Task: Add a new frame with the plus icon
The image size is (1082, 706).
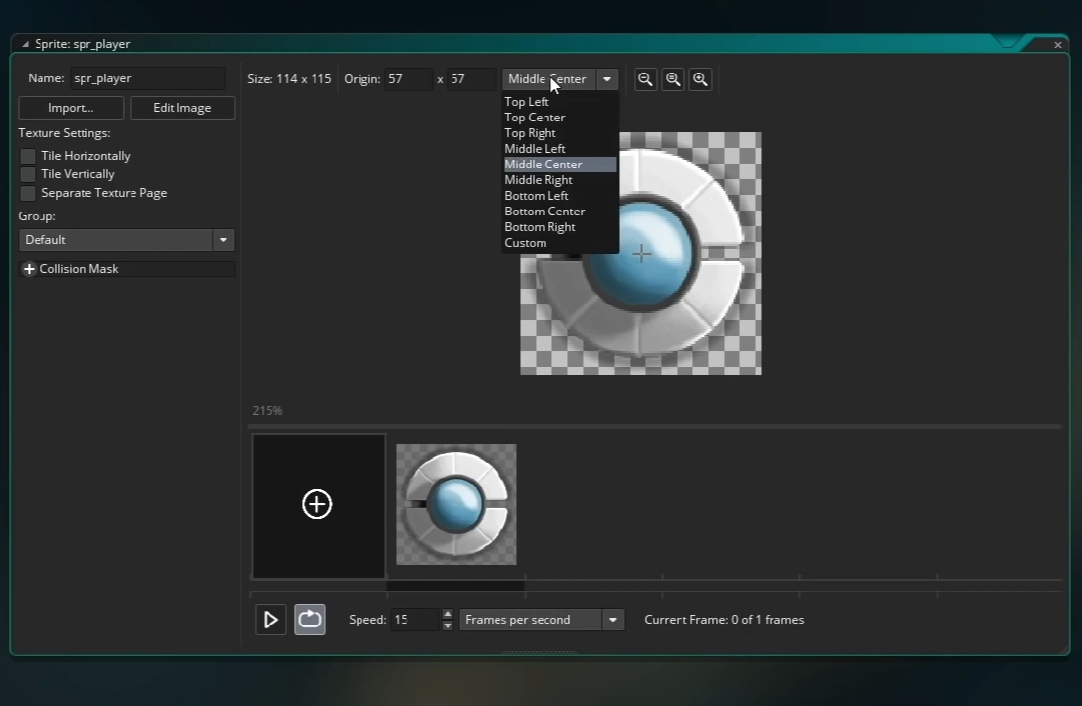Action: pyautogui.click(x=317, y=505)
